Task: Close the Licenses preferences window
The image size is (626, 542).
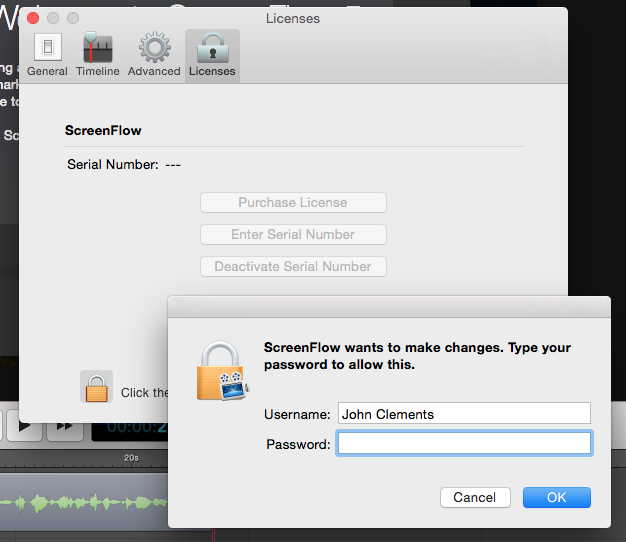Action: coord(33,18)
